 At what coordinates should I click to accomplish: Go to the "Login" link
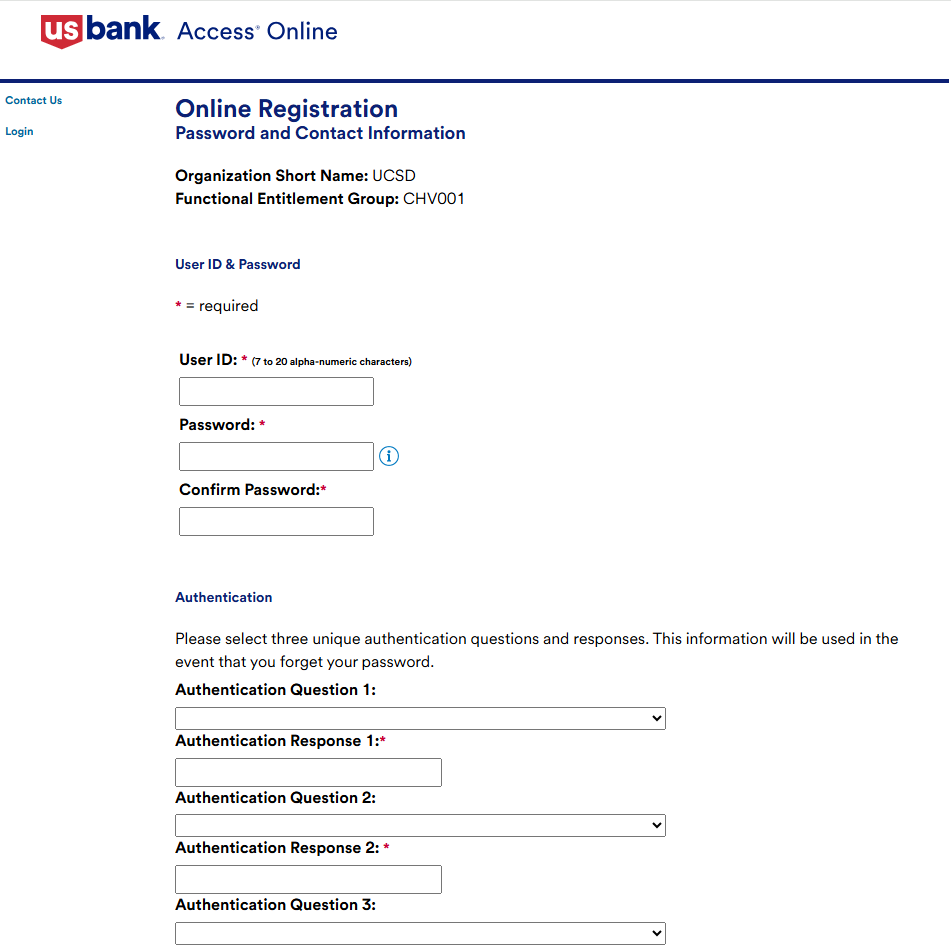click(18, 131)
